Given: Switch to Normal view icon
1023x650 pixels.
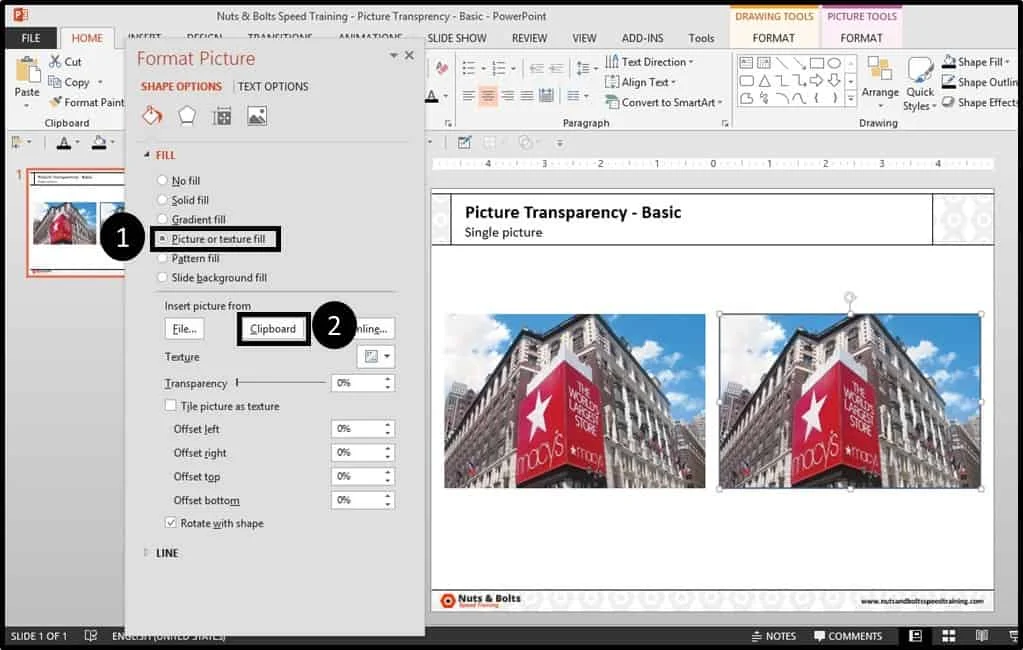Looking at the screenshot, I should [x=915, y=636].
